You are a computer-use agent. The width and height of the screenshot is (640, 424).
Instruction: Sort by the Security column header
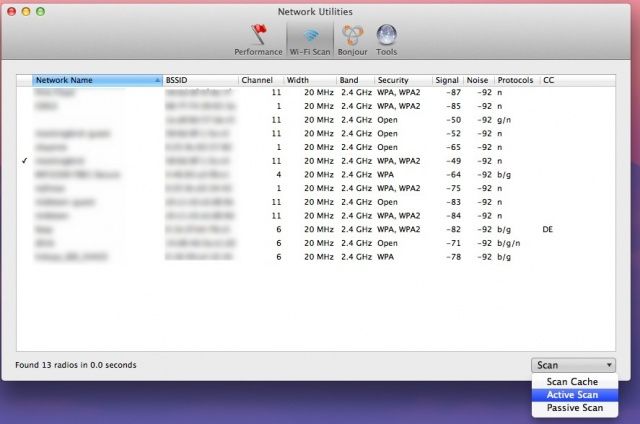[402, 79]
